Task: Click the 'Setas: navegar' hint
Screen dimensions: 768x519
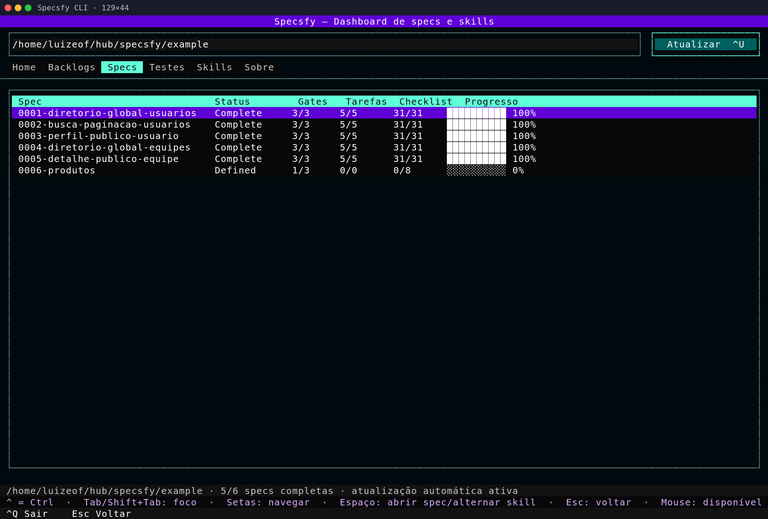Action: 268,502
